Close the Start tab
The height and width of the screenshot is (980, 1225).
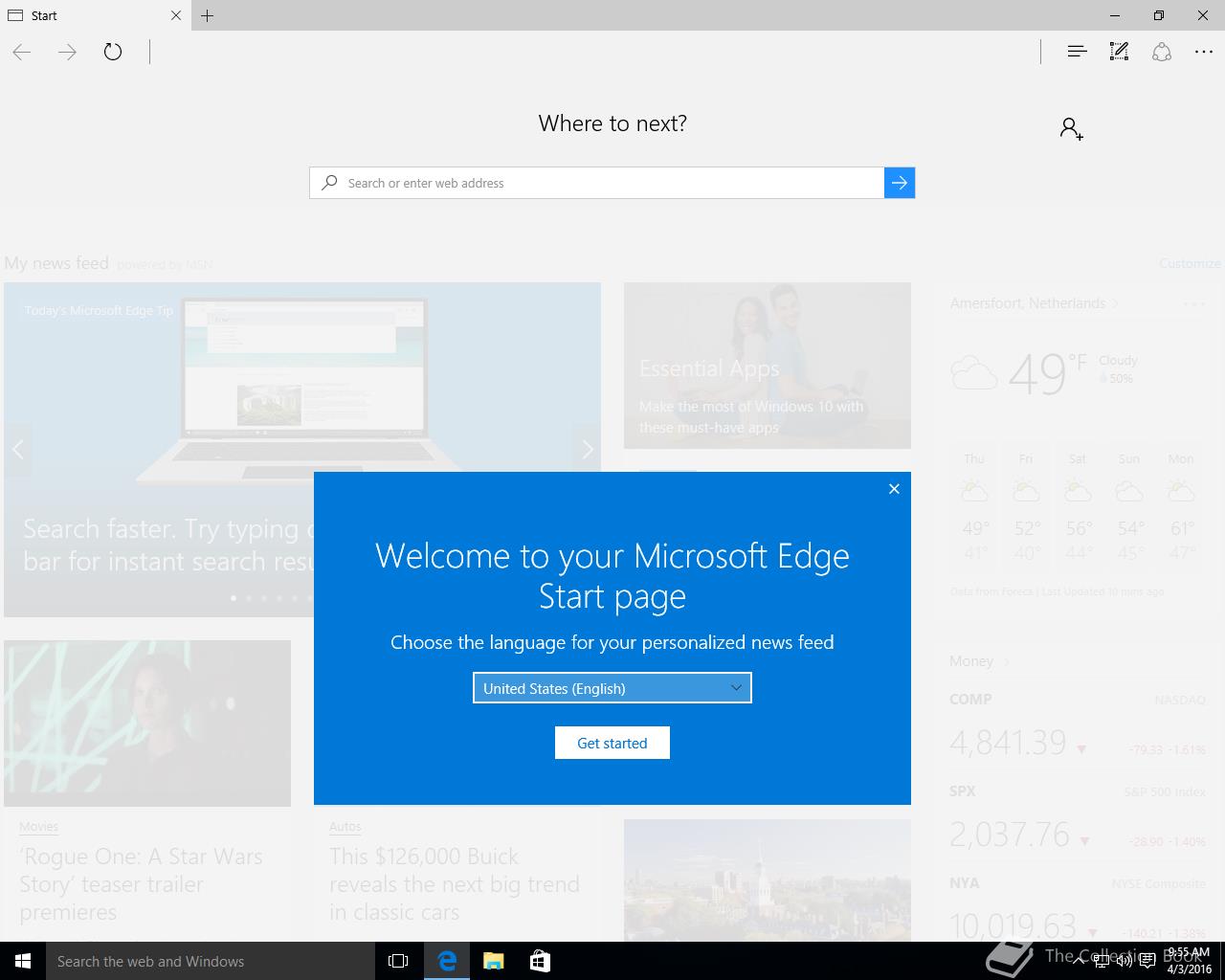(x=176, y=15)
